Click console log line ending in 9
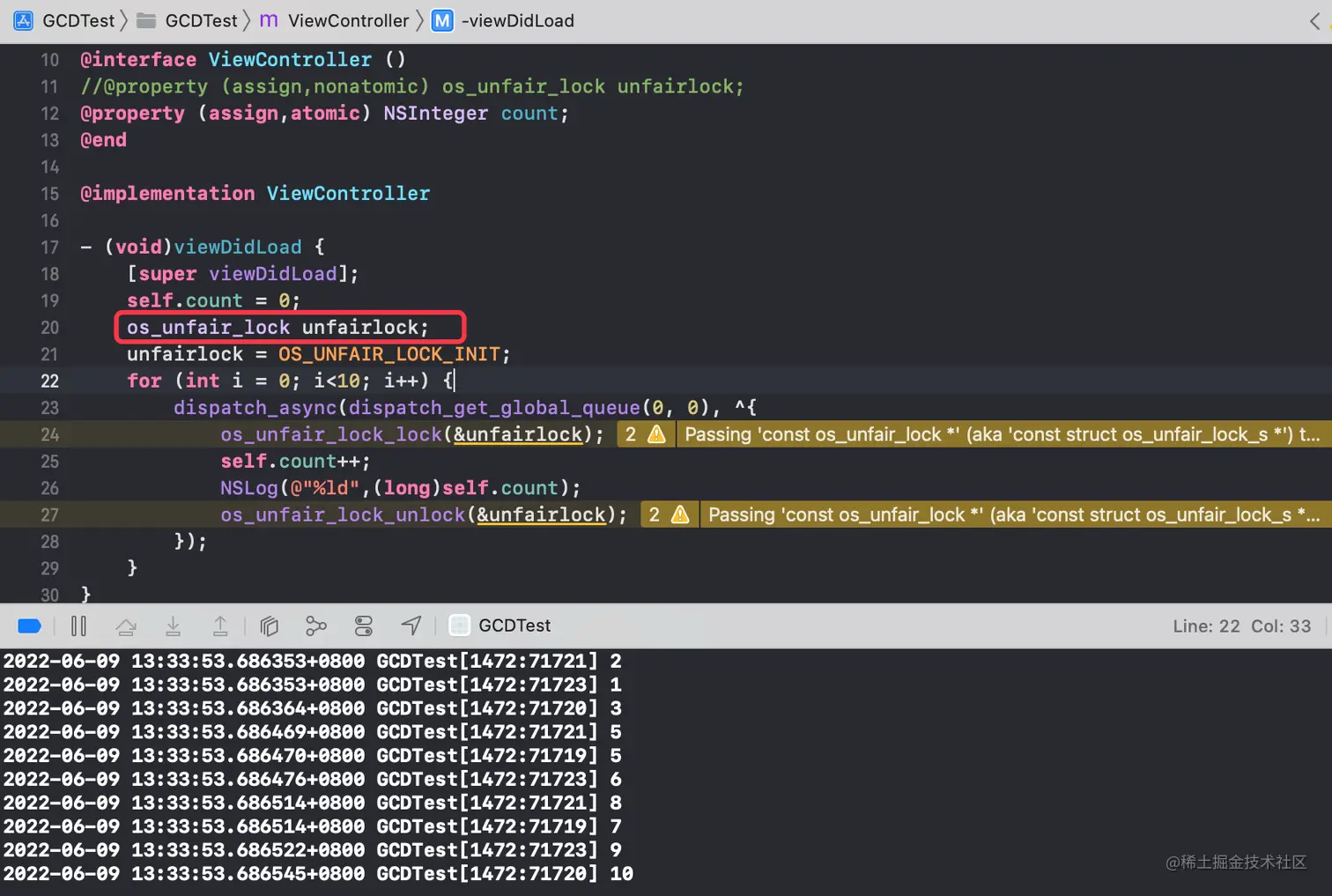 pyautogui.click(x=313, y=850)
